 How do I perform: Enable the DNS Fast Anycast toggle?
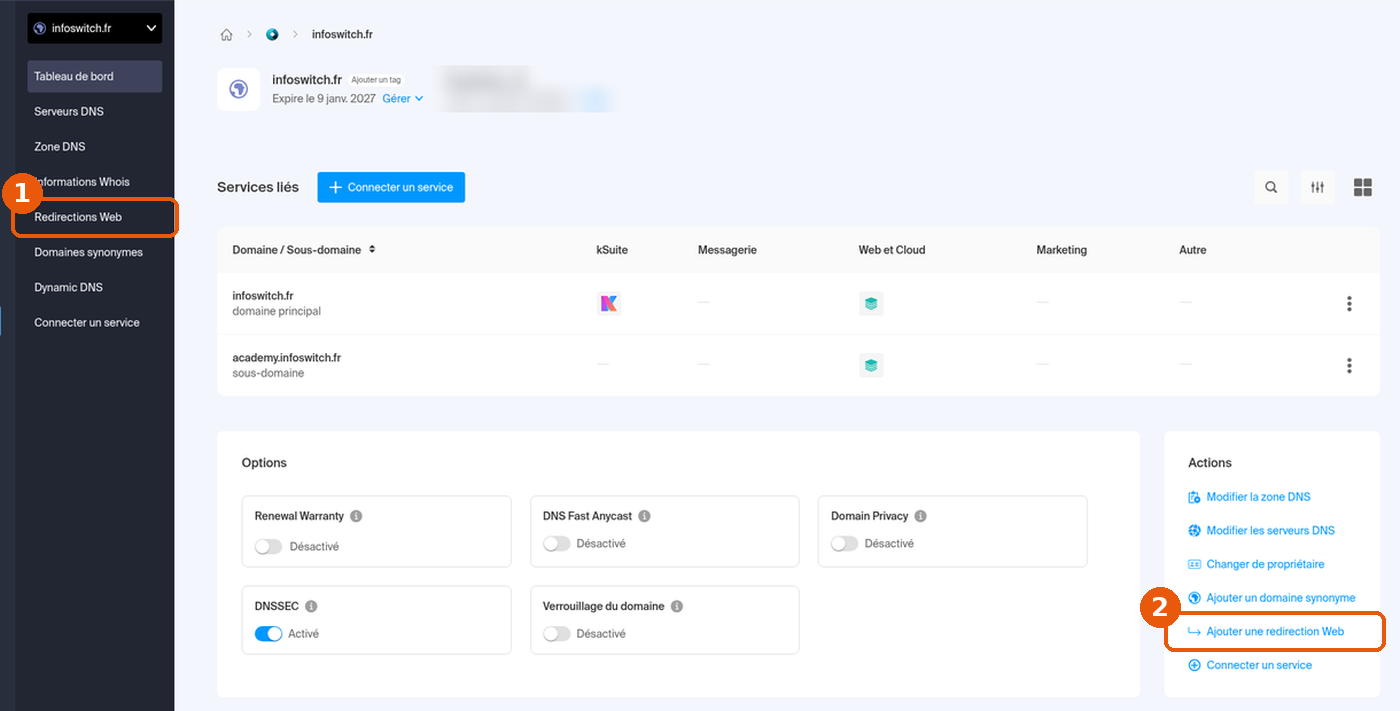556,544
